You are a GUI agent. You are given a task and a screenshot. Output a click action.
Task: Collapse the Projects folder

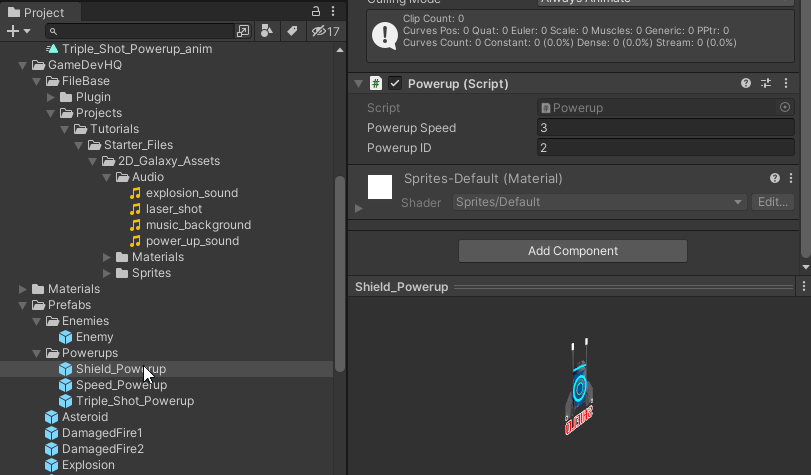pyautogui.click(x=51, y=113)
